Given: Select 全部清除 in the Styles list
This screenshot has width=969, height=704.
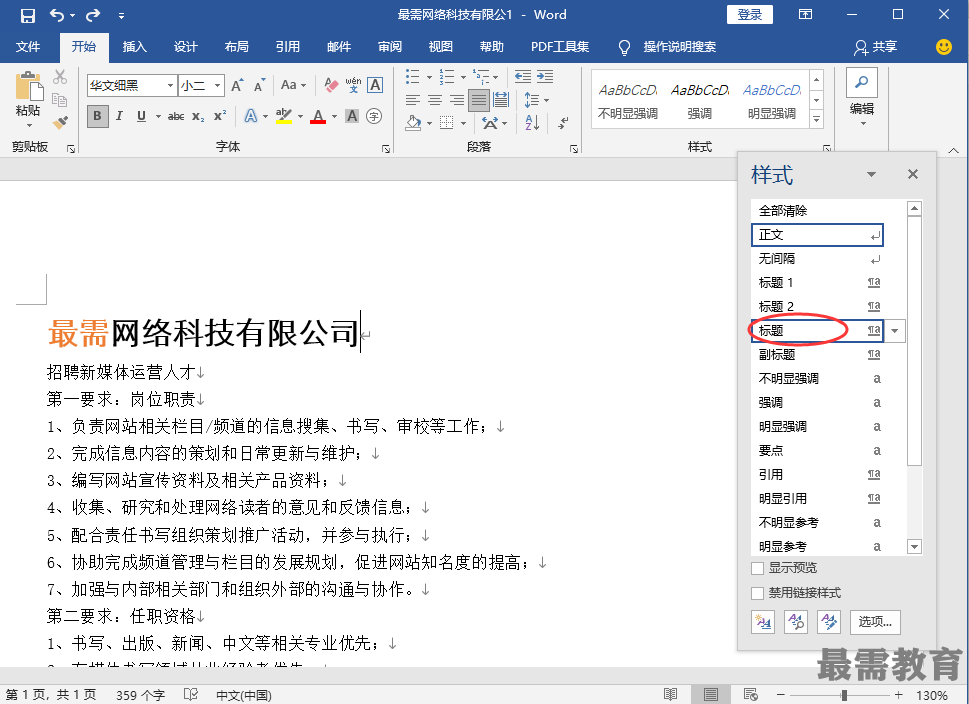Looking at the screenshot, I should coord(817,211).
